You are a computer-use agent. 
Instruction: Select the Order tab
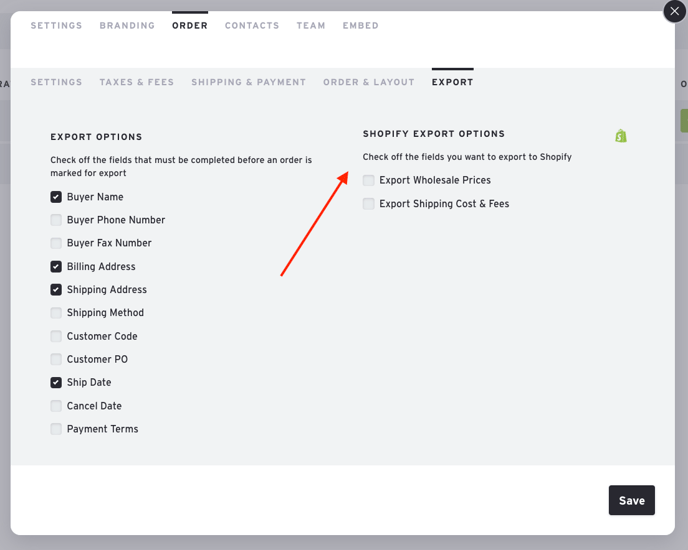(x=190, y=25)
